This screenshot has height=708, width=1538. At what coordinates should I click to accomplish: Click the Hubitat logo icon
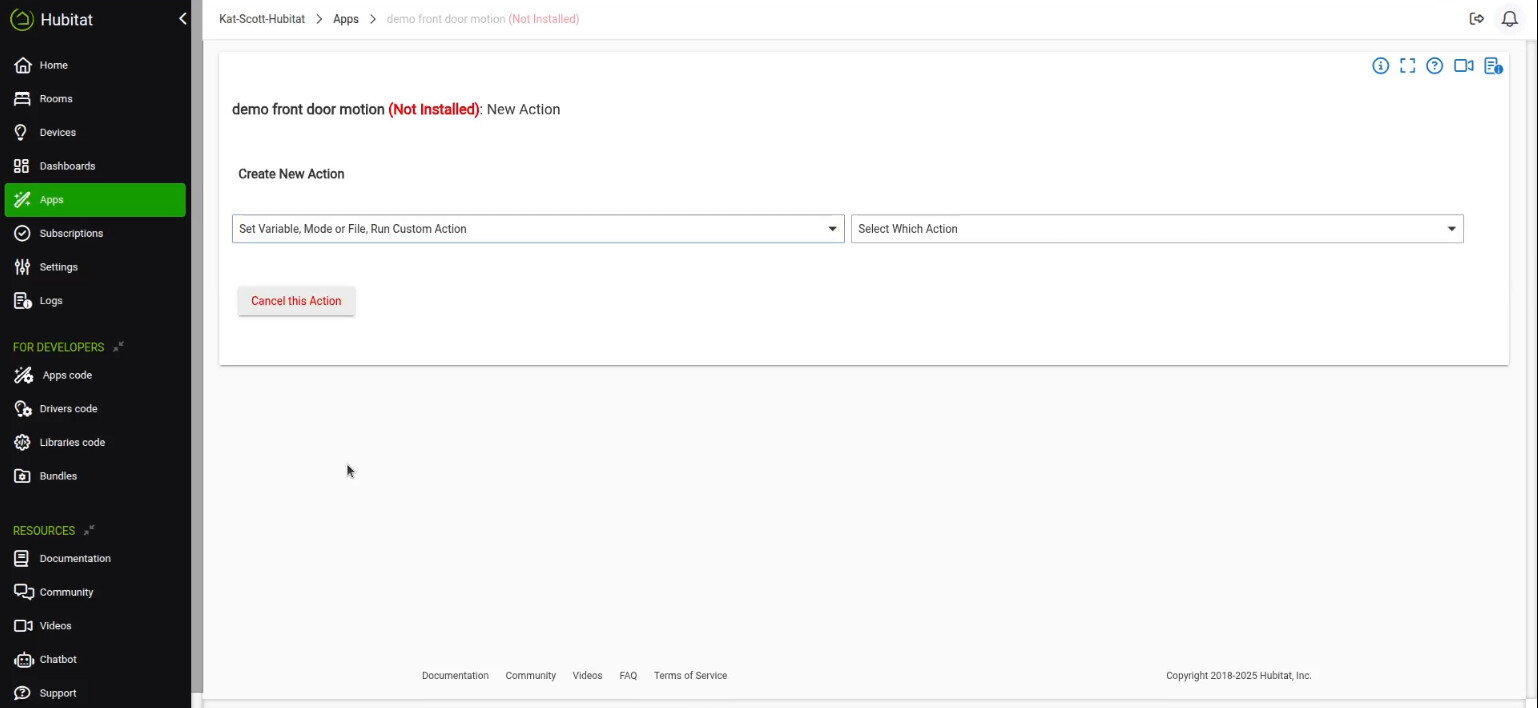point(21,19)
